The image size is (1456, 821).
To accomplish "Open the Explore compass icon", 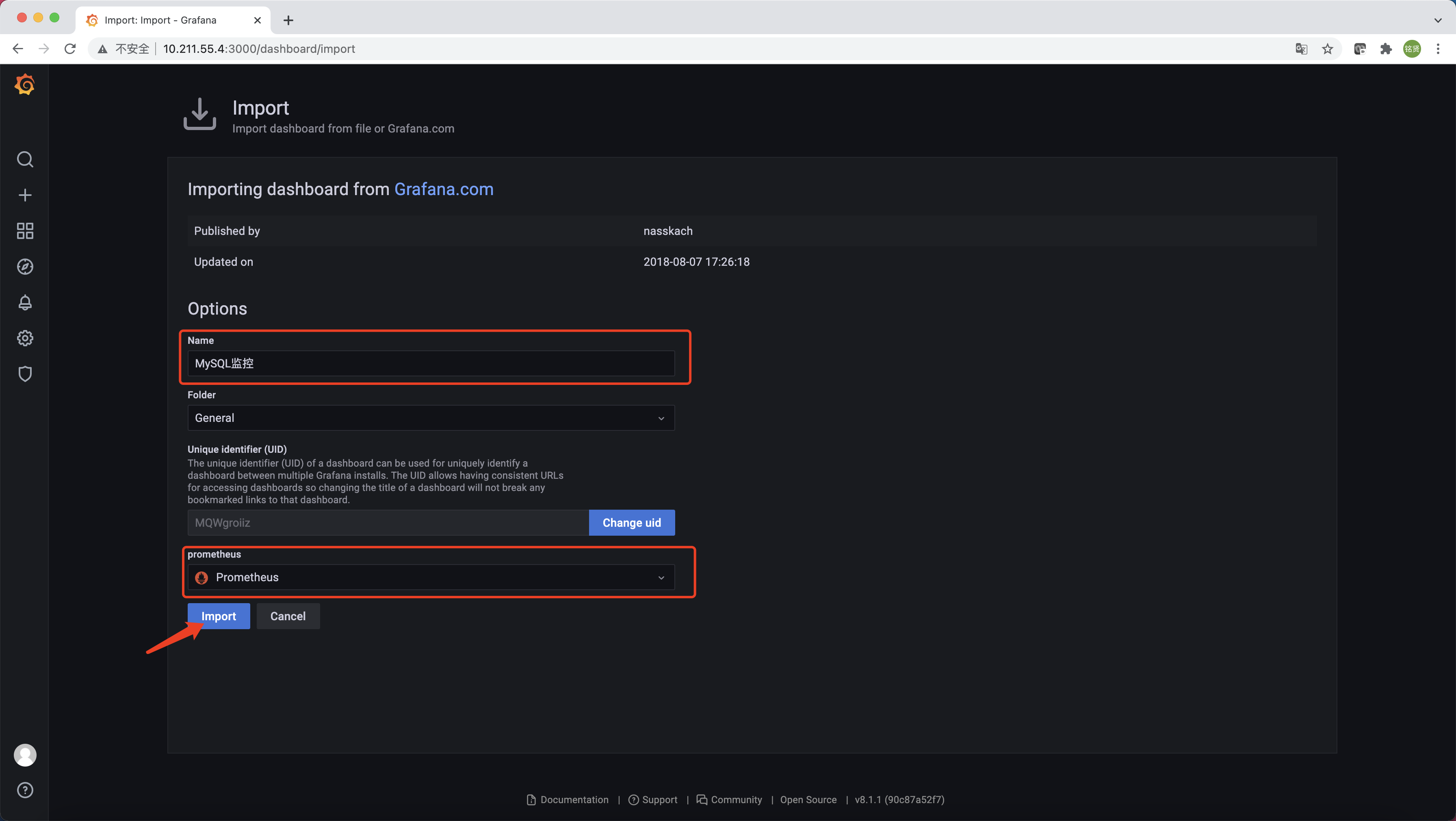I will pyautogui.click(x=25, y=266).
